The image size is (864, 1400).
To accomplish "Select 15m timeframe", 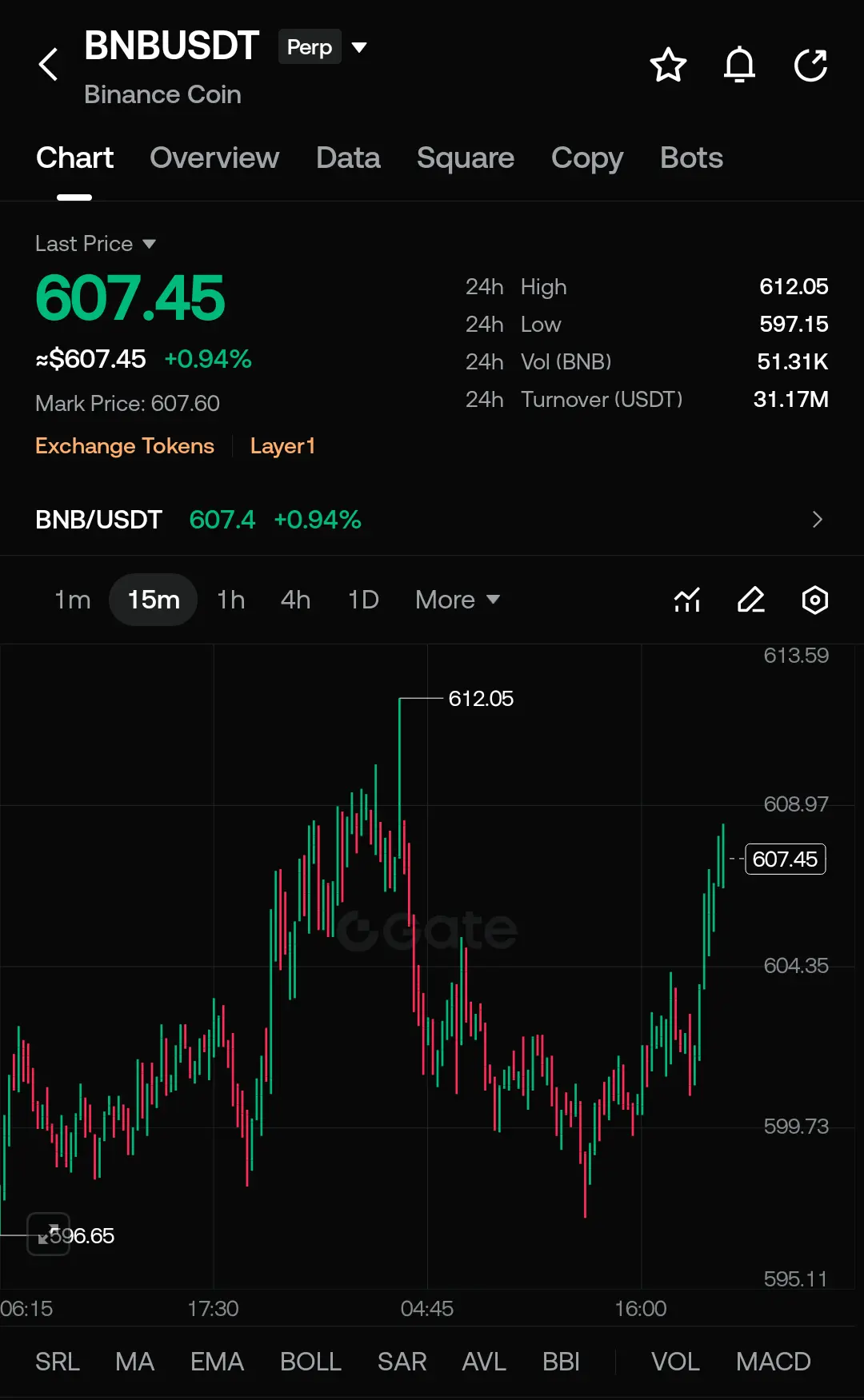I will pos(154,600).
